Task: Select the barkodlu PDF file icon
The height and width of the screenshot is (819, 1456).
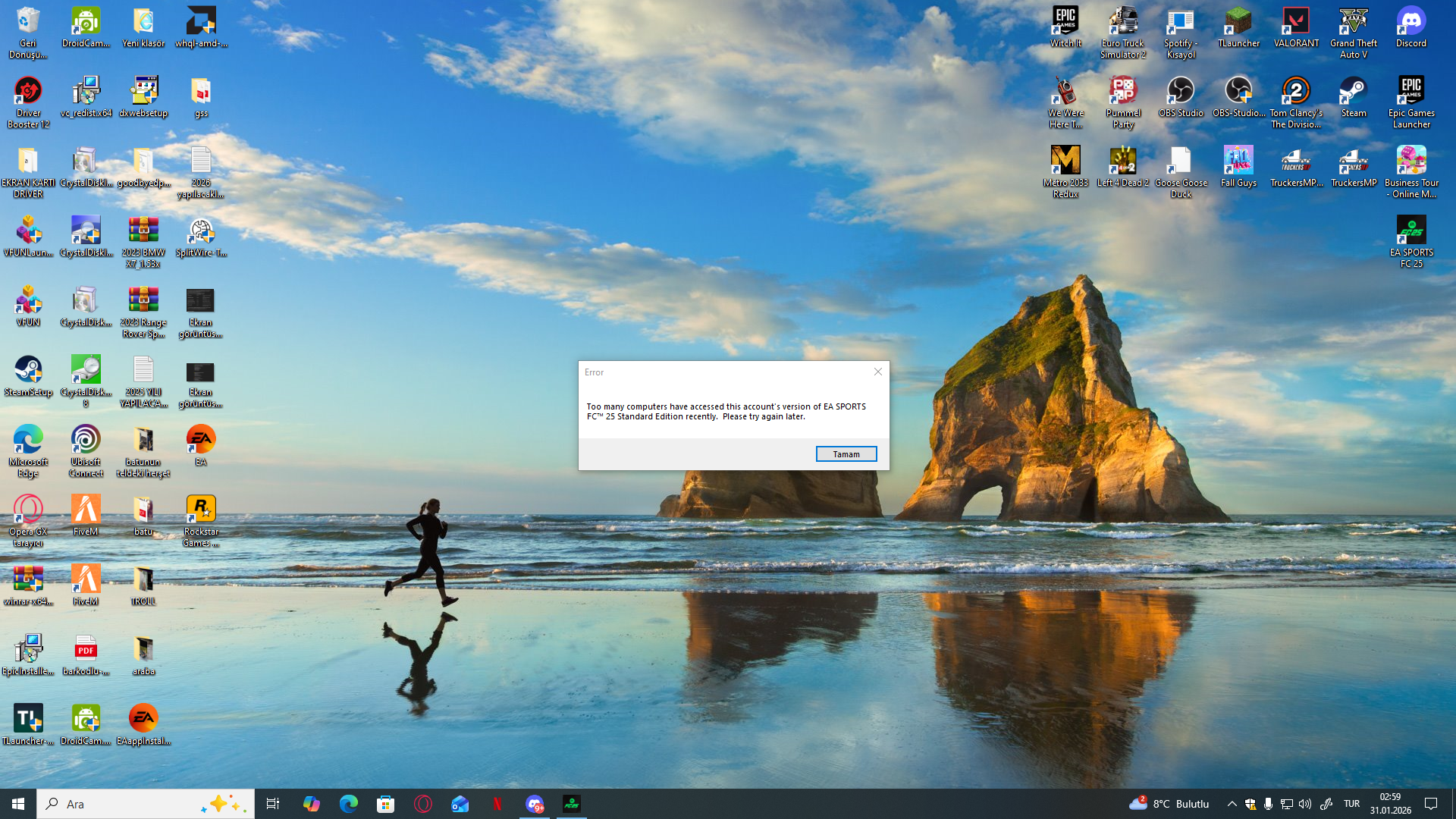Action: coord(86,655)
